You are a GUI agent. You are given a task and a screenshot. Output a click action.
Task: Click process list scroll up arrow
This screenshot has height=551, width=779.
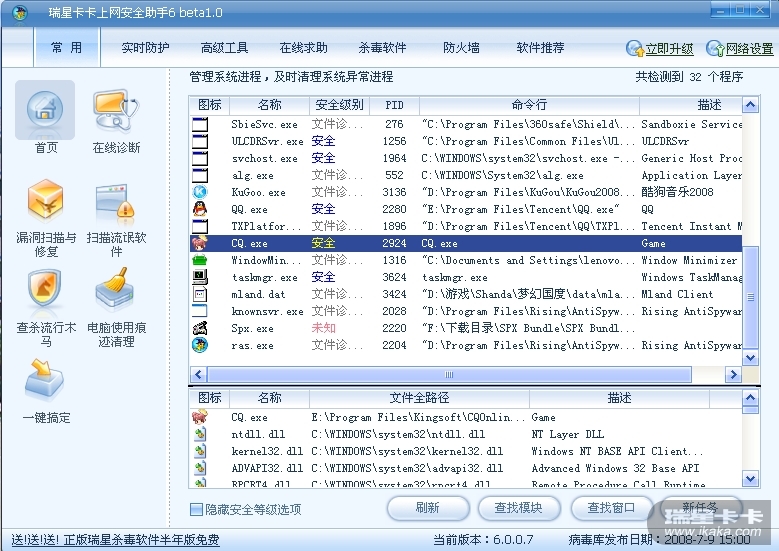coord(750,105)
